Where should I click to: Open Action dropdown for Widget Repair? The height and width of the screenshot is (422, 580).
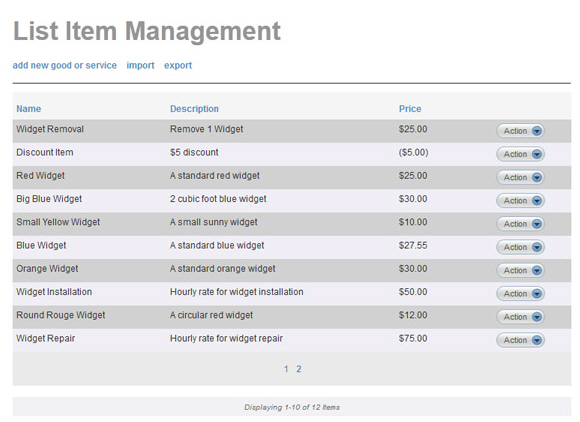point(520,340)
